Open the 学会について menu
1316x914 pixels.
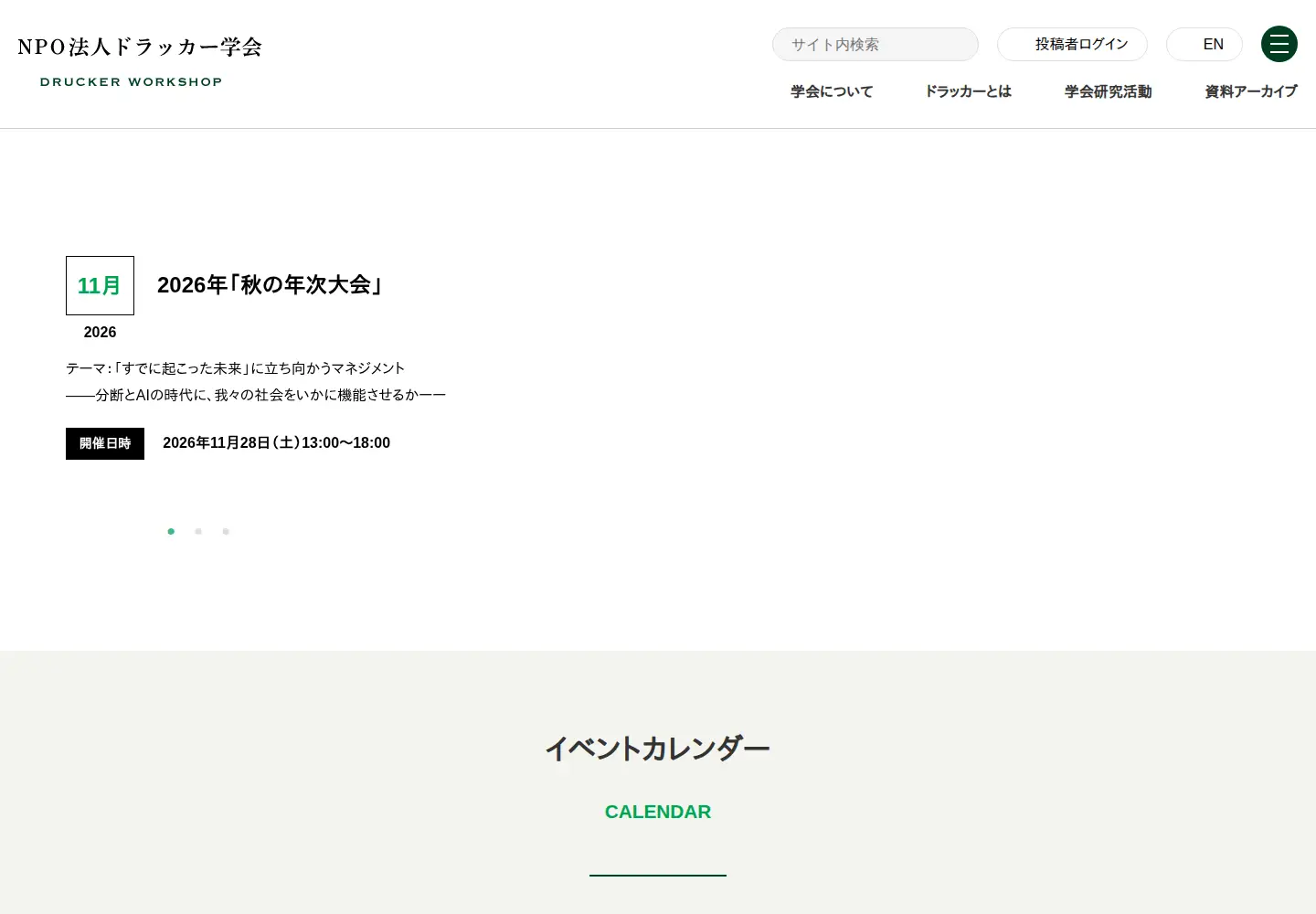tap(832, 91)
